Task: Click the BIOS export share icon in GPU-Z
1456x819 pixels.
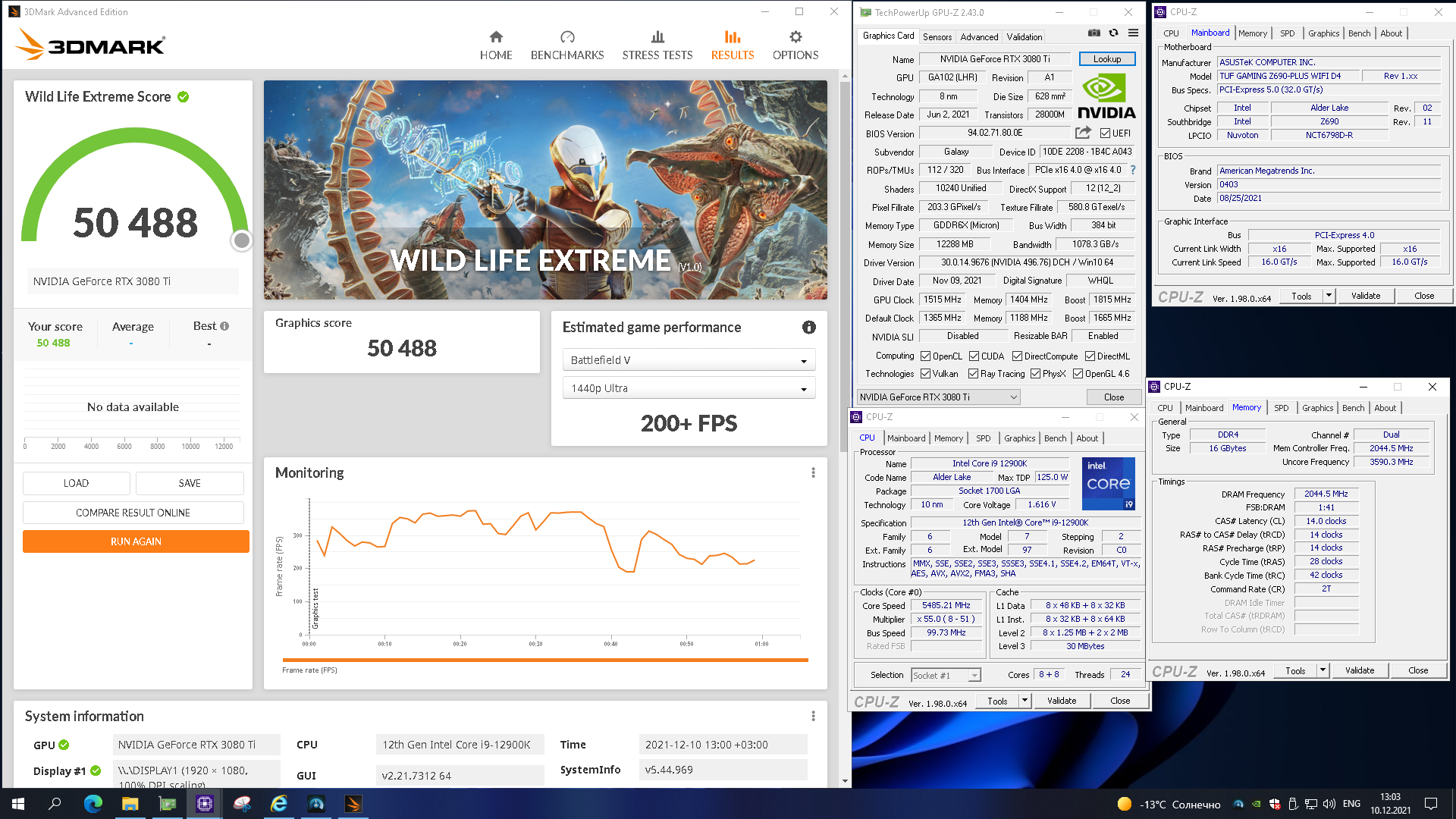Action: pyautogui.click(x=1083, y=133)
